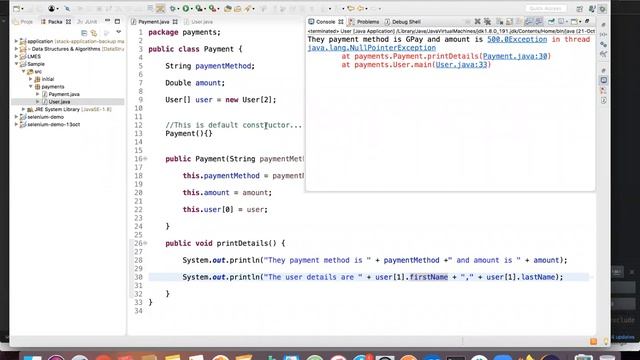Click the 500.0Exception link in console

517,39
